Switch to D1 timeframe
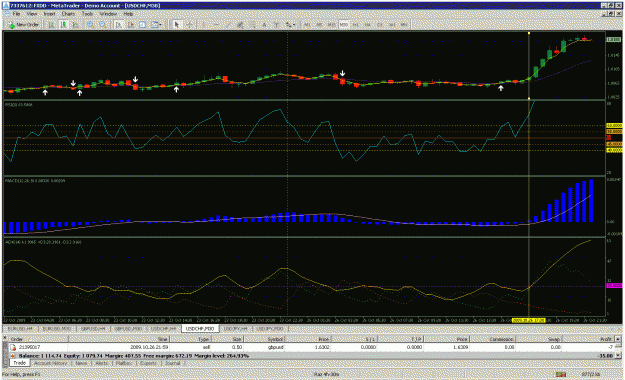The width and height of the screenshot is (625, 380). tap(380, 25)
